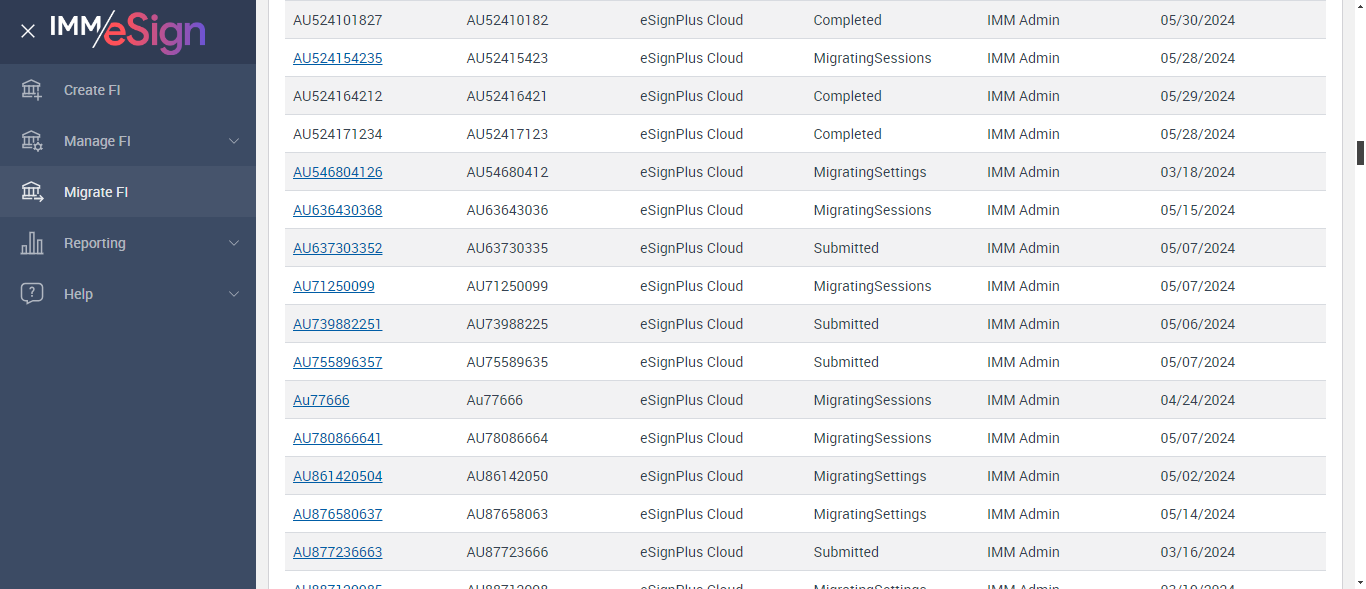
Task: Expand the Help menu chevron
Action: (234, 294)
